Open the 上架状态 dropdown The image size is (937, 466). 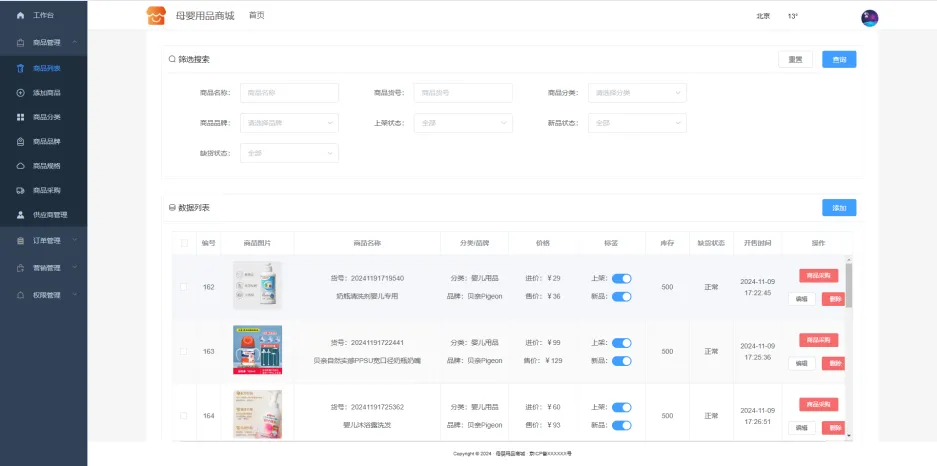pos(463,123)
